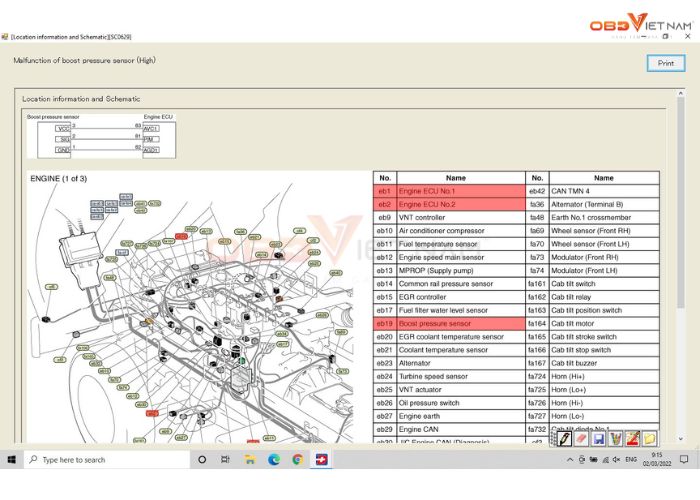The width and height of the screenshot is (700, 500).
Task: Click the Cortana circle icon
Action: 202,459
